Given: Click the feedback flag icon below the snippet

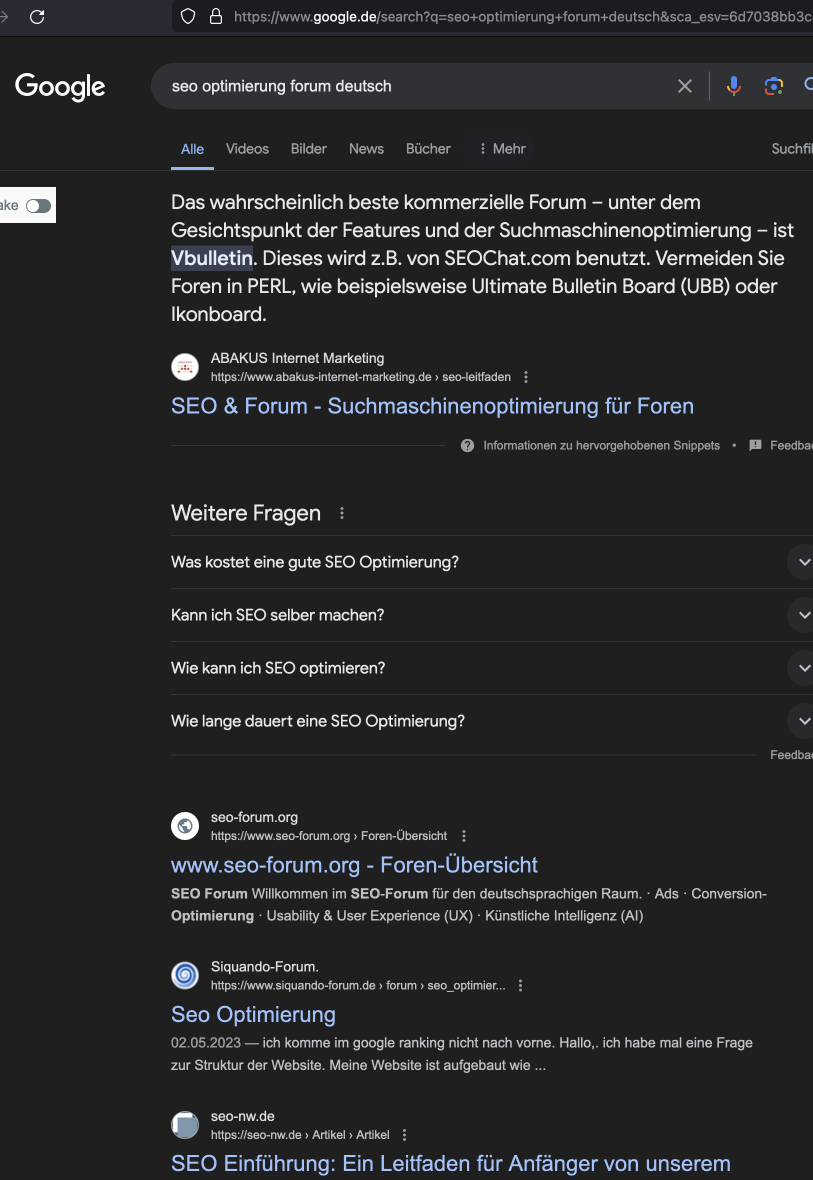Looking at the screenshot, I should [x=755, y=446].
